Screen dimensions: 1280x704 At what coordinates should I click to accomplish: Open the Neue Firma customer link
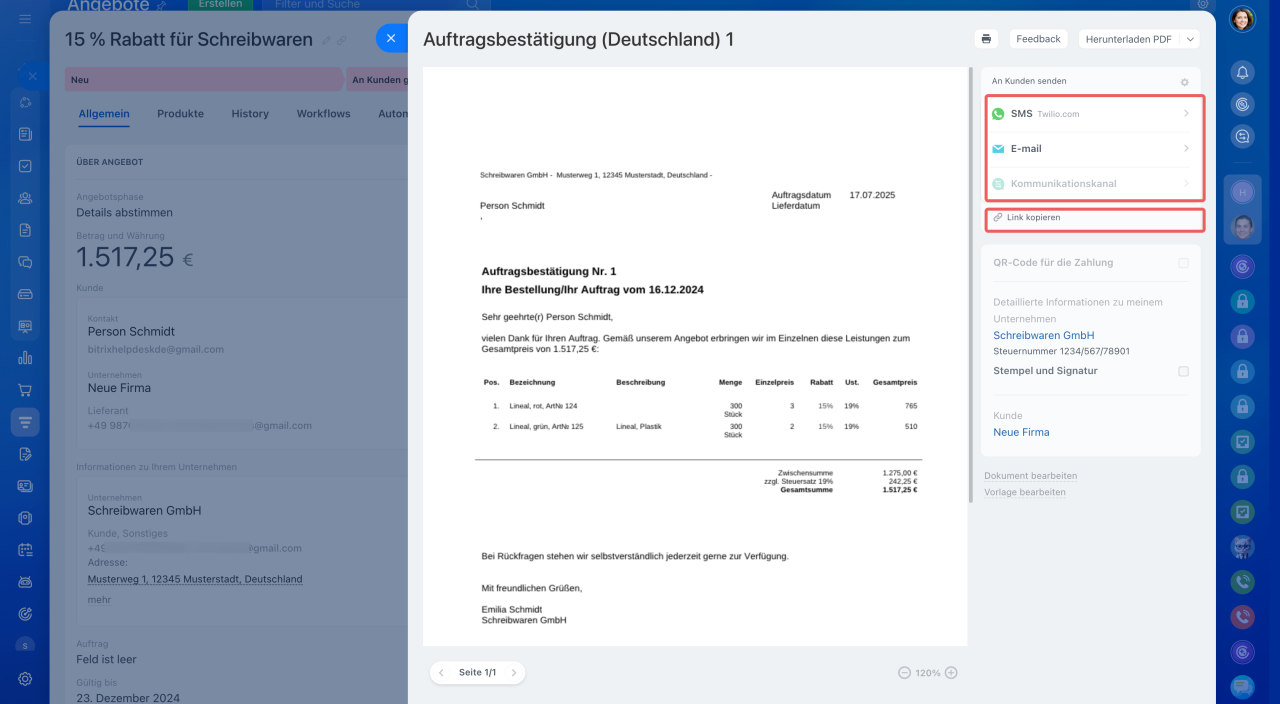coord(1021,432)
